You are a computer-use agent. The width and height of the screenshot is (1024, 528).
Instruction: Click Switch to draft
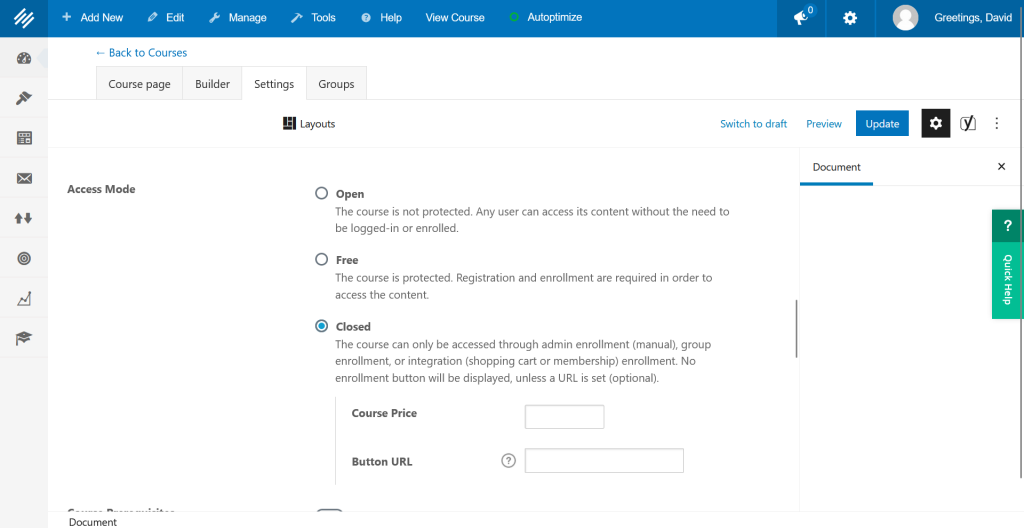pos(754,124)
